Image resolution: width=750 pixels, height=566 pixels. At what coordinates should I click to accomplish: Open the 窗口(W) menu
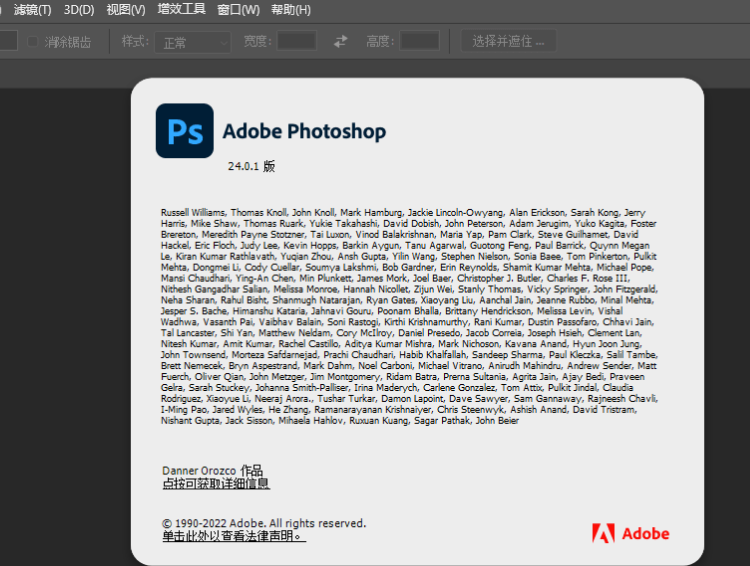[x=238, y=10]
